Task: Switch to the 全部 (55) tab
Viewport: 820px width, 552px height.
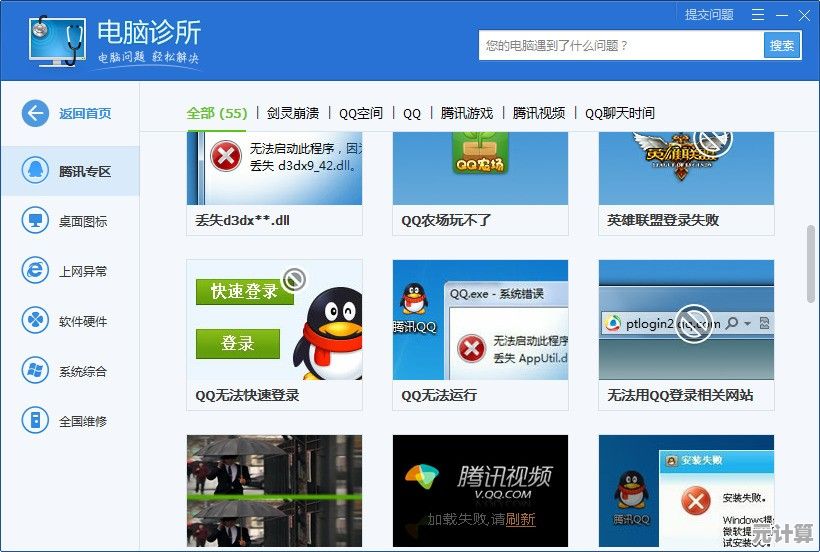Action: (x=217, y=113)
